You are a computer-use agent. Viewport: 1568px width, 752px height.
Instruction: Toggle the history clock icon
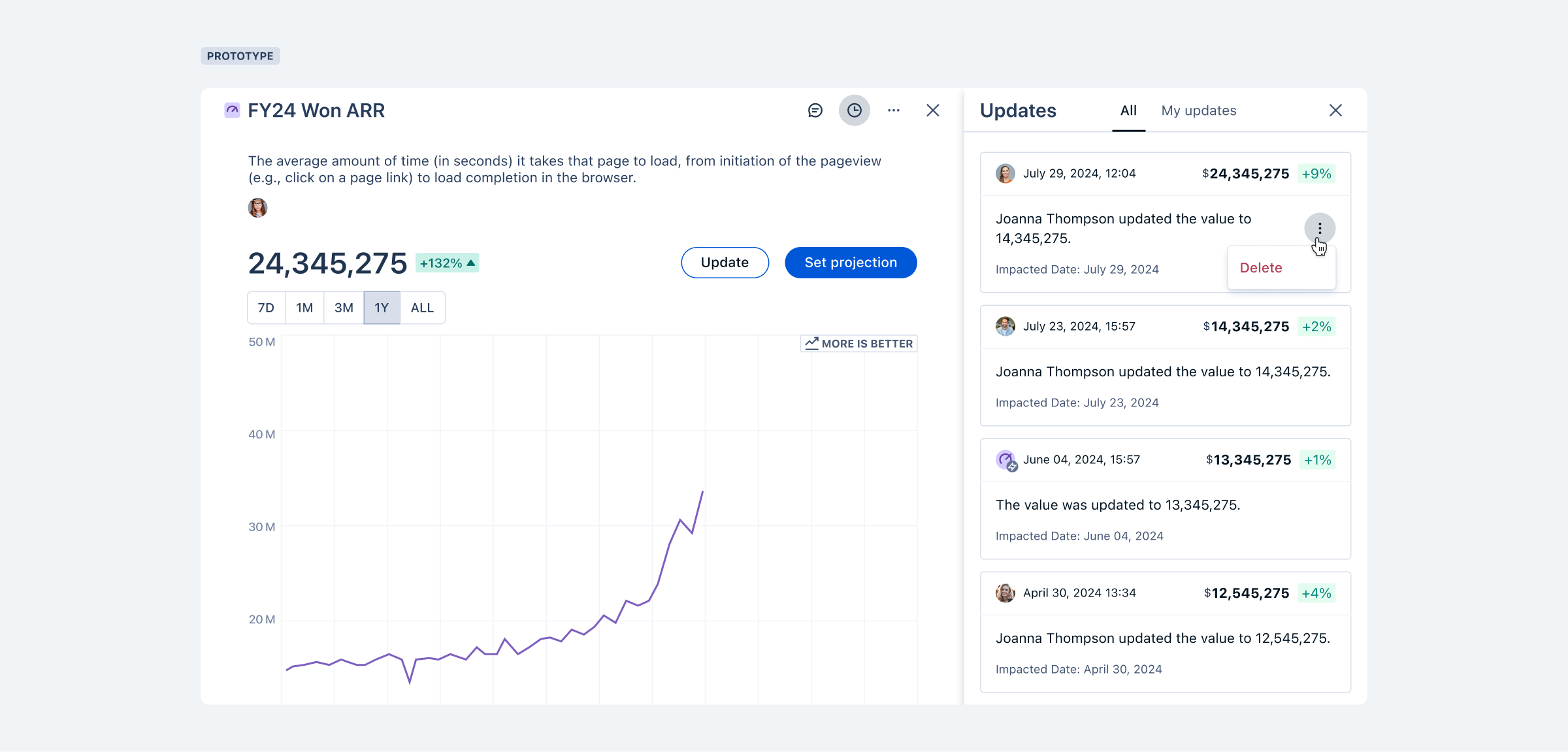(x=854, y=110)
